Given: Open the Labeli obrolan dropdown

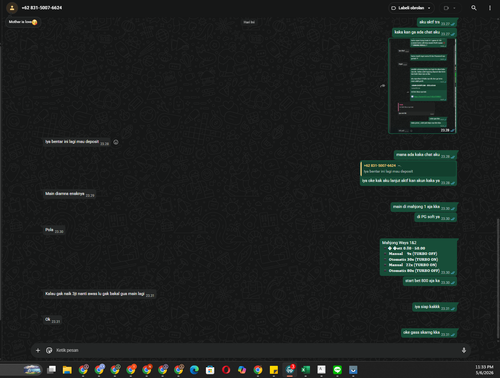Looking at the screenshot, I should pyautogui.click(x=411, y=8).
